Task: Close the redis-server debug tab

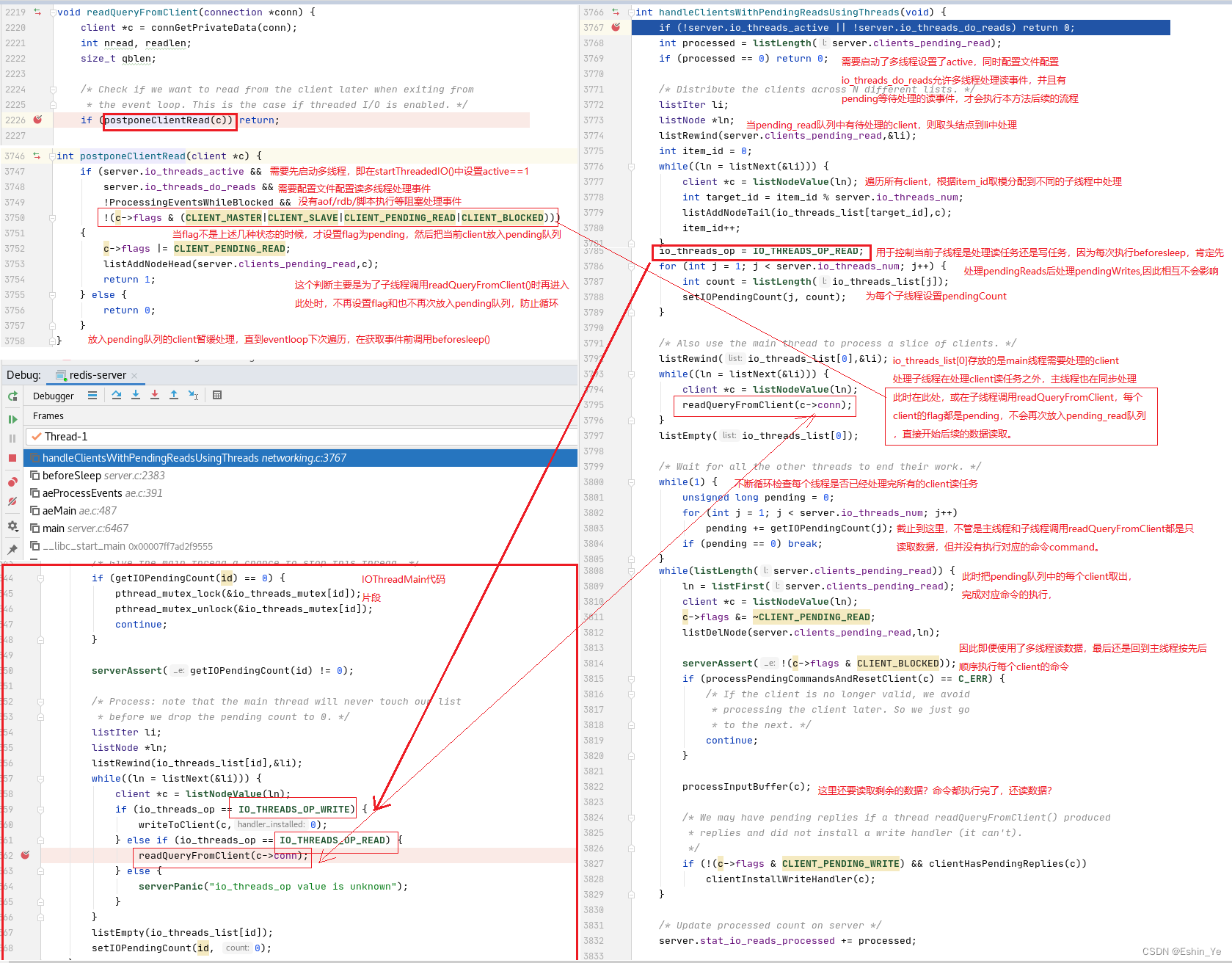Action: tap(134, 376)
